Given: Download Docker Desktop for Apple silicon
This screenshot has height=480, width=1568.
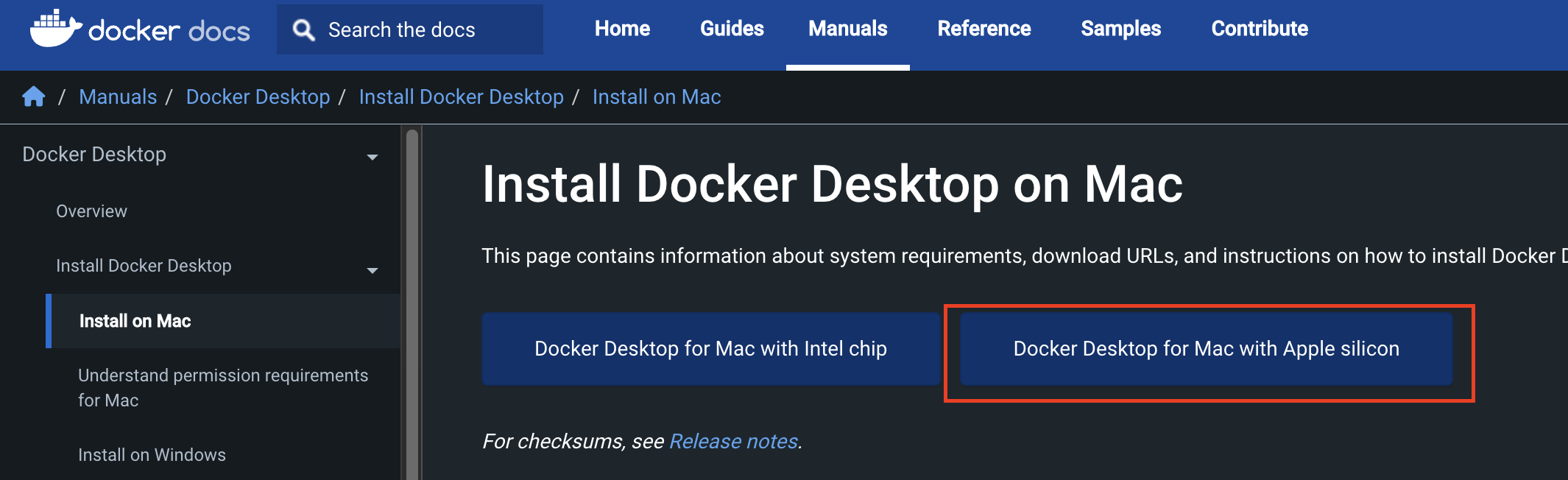Looking at the screenshot, I should point(1206,348).
